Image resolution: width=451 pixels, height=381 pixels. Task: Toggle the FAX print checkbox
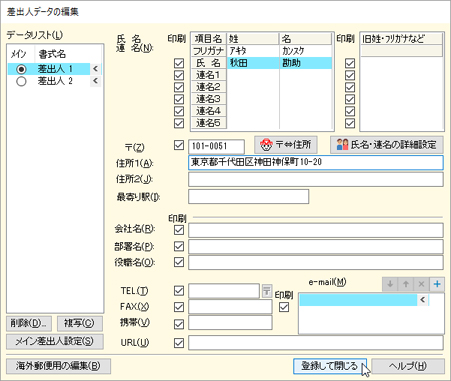point(179,307)
